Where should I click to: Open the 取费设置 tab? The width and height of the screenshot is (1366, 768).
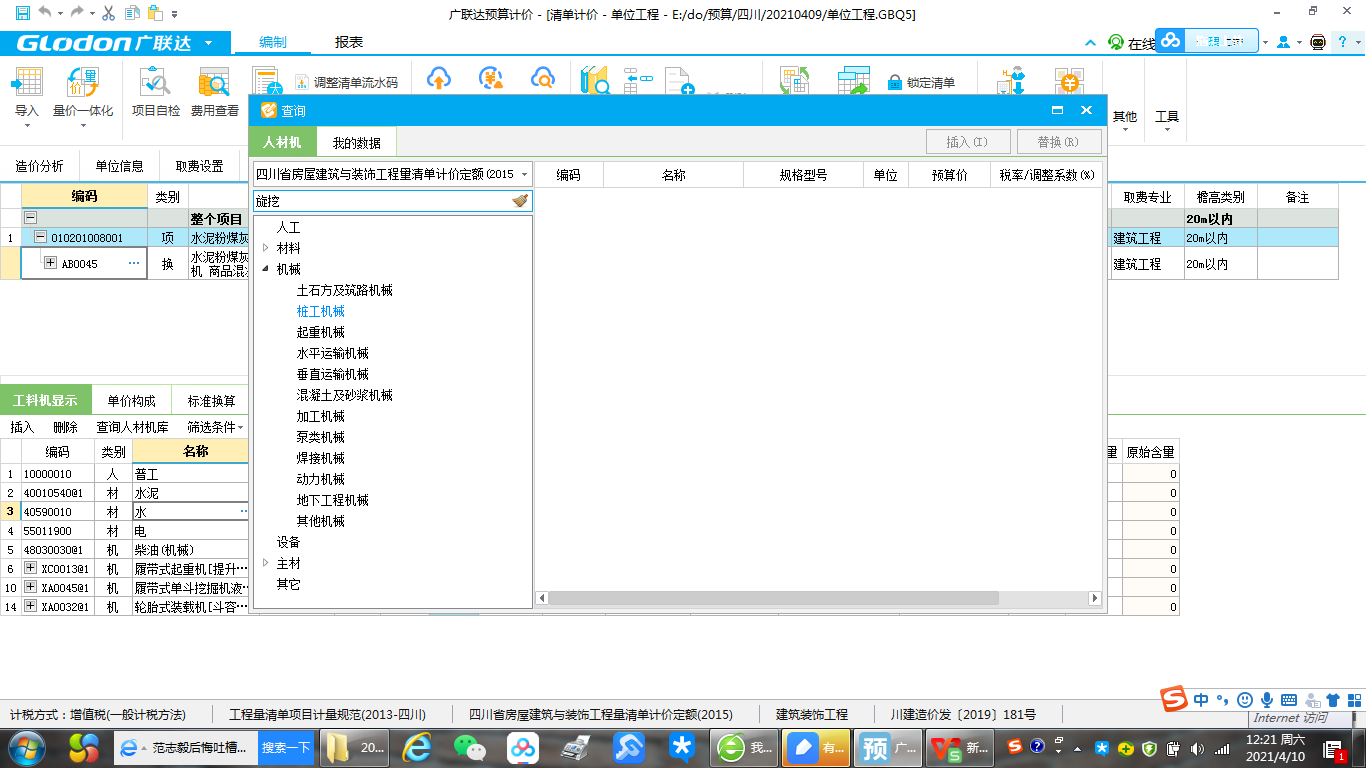point(199,166)
